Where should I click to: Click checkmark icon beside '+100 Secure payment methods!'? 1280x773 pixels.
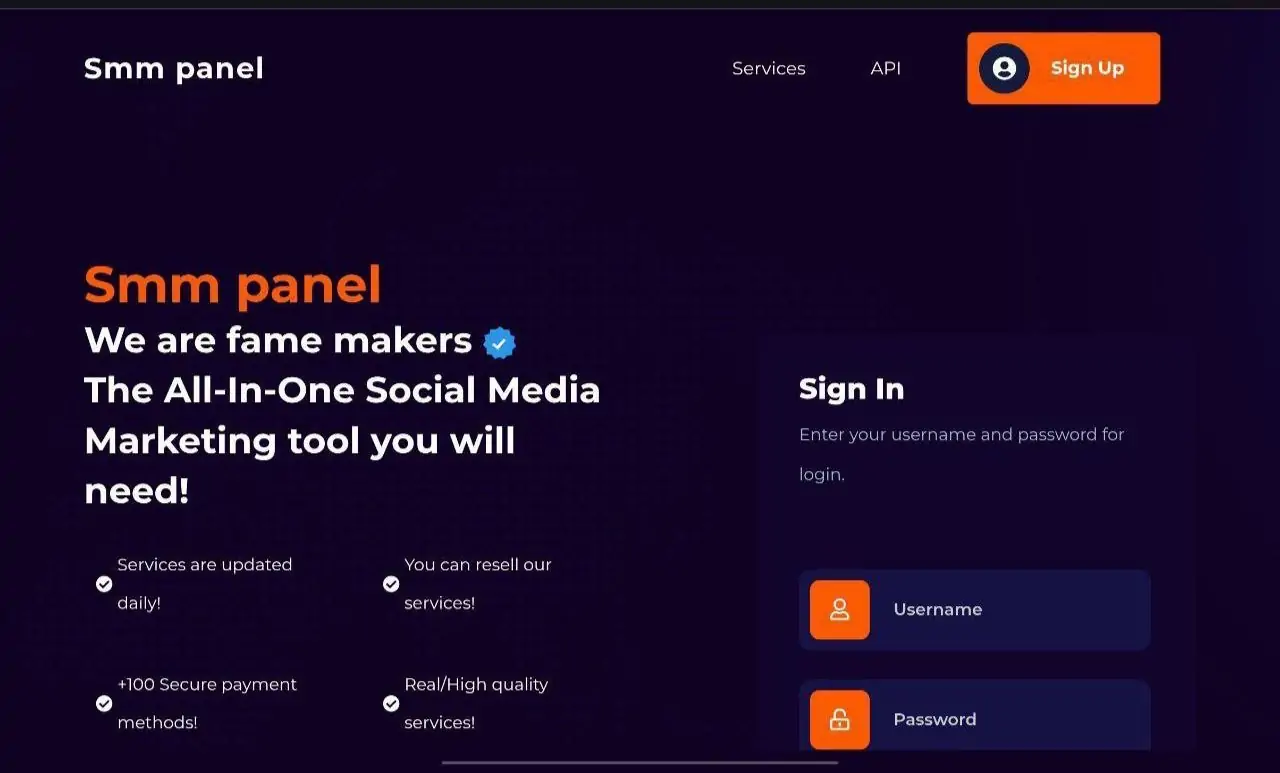104,704
